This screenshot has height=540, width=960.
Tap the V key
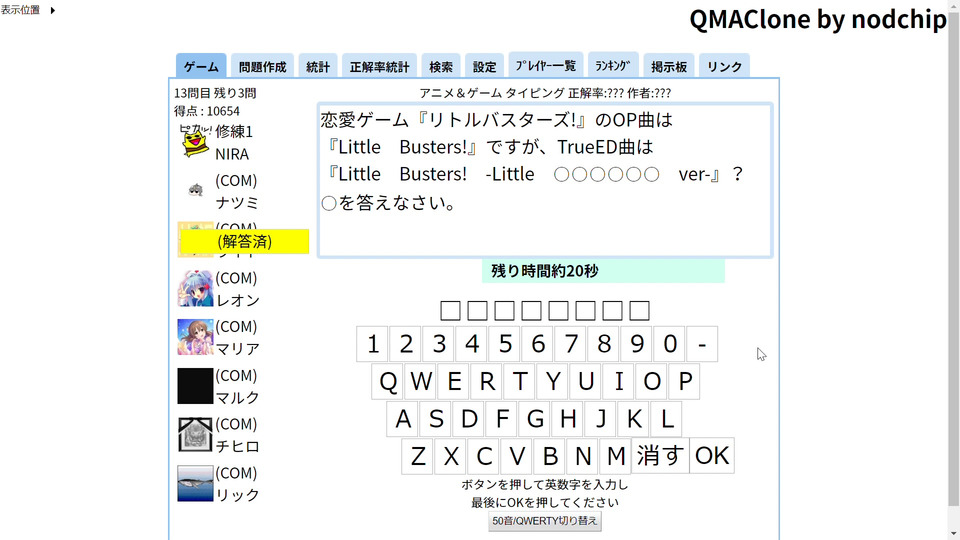(x=517, y=456)
